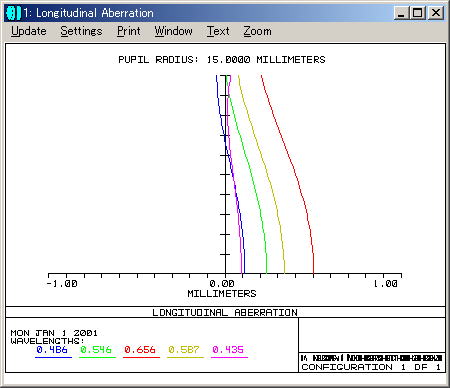Click the 0.546 green wavelength label
Viewport: 450px width, 388px height.
[96, 350]
